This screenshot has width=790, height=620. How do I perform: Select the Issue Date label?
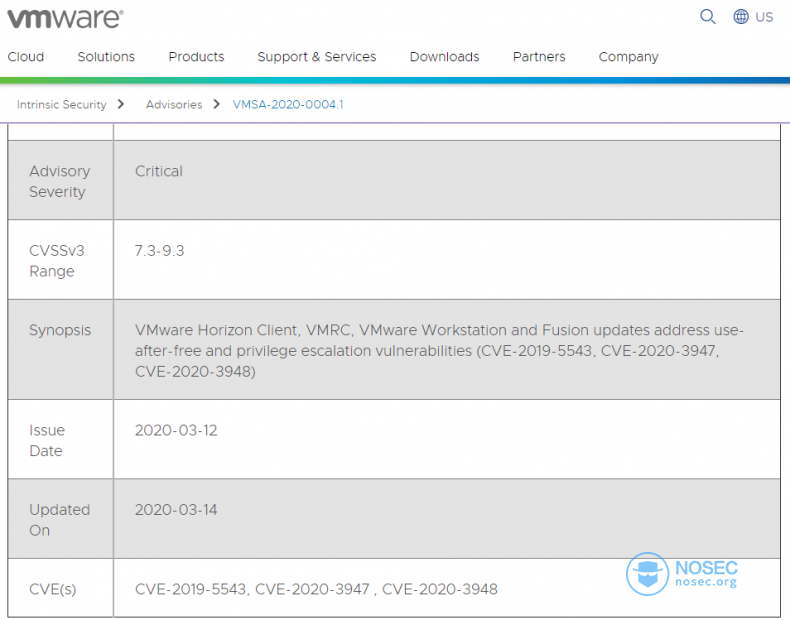[x=47, y=441]
